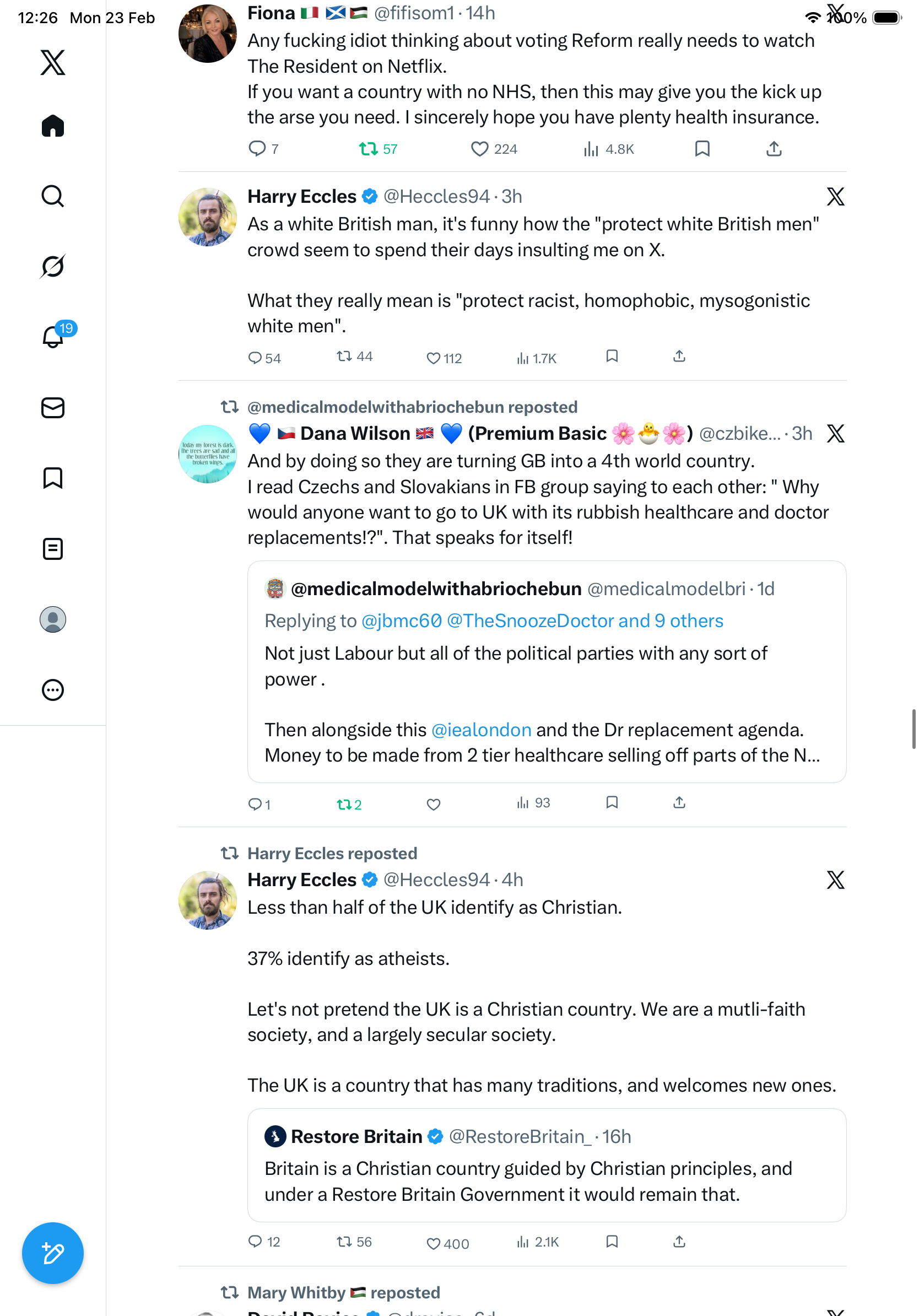Like Fiona's post about Reform
The width and height of the screenshot is (919, 1316).
479,149
